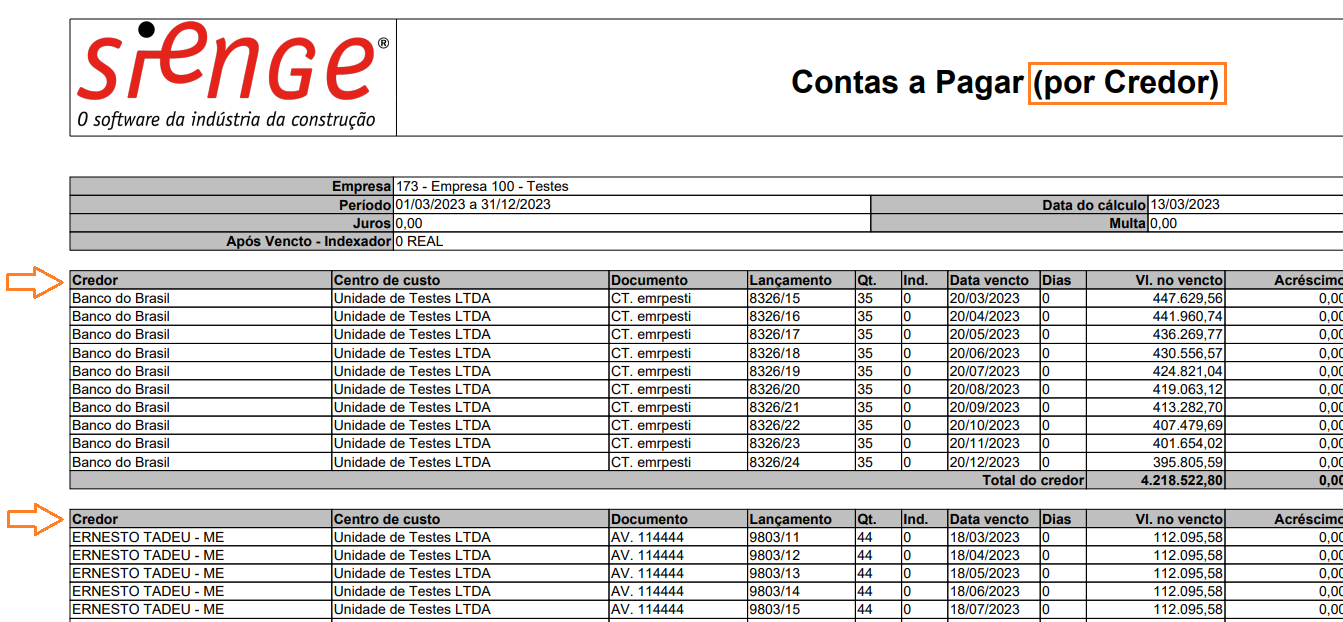Click due date 18/03/2023
Screen dimensions: 1343x622
tap(985, 537)
